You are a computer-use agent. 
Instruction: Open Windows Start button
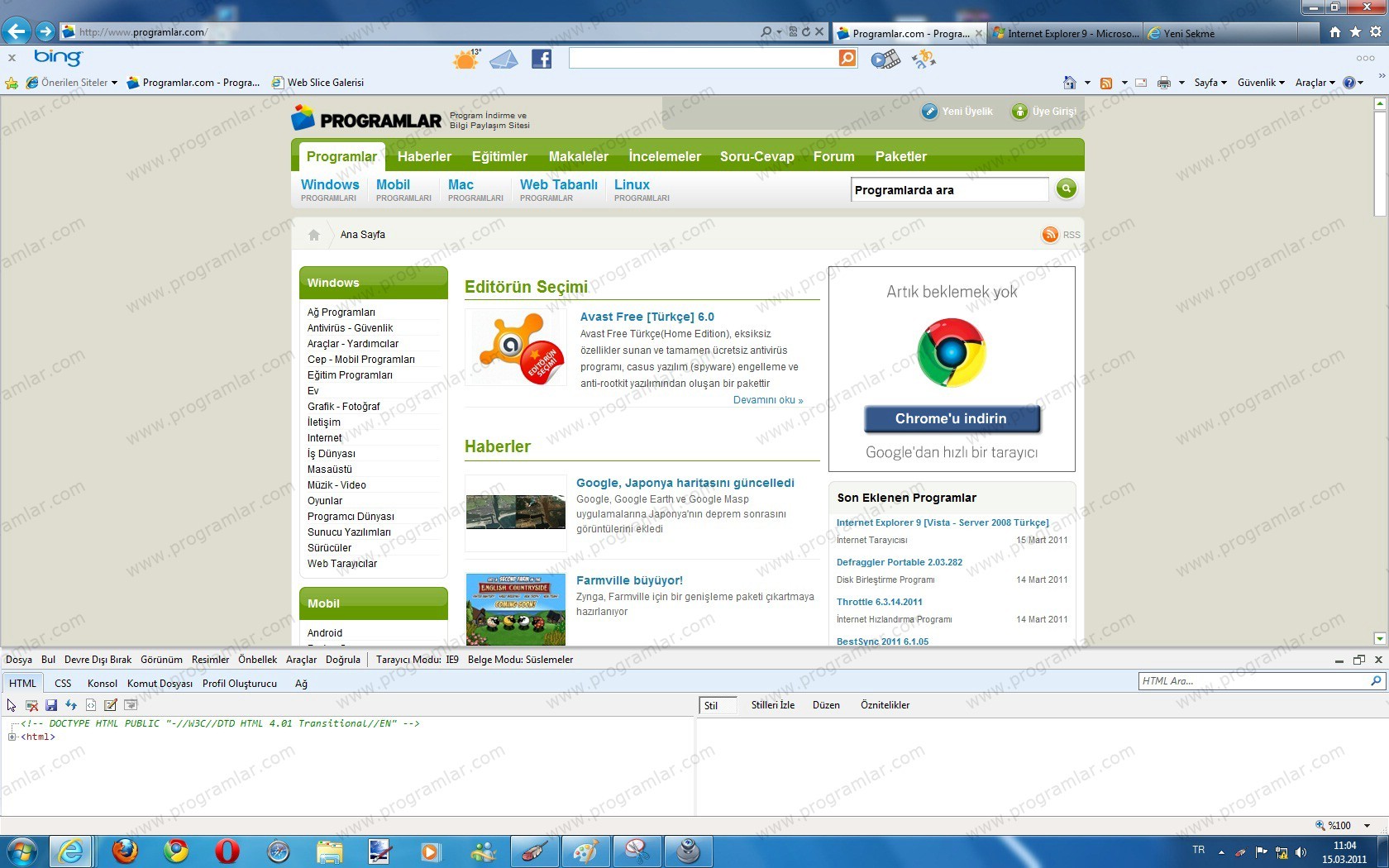click(x=22, y=851)
